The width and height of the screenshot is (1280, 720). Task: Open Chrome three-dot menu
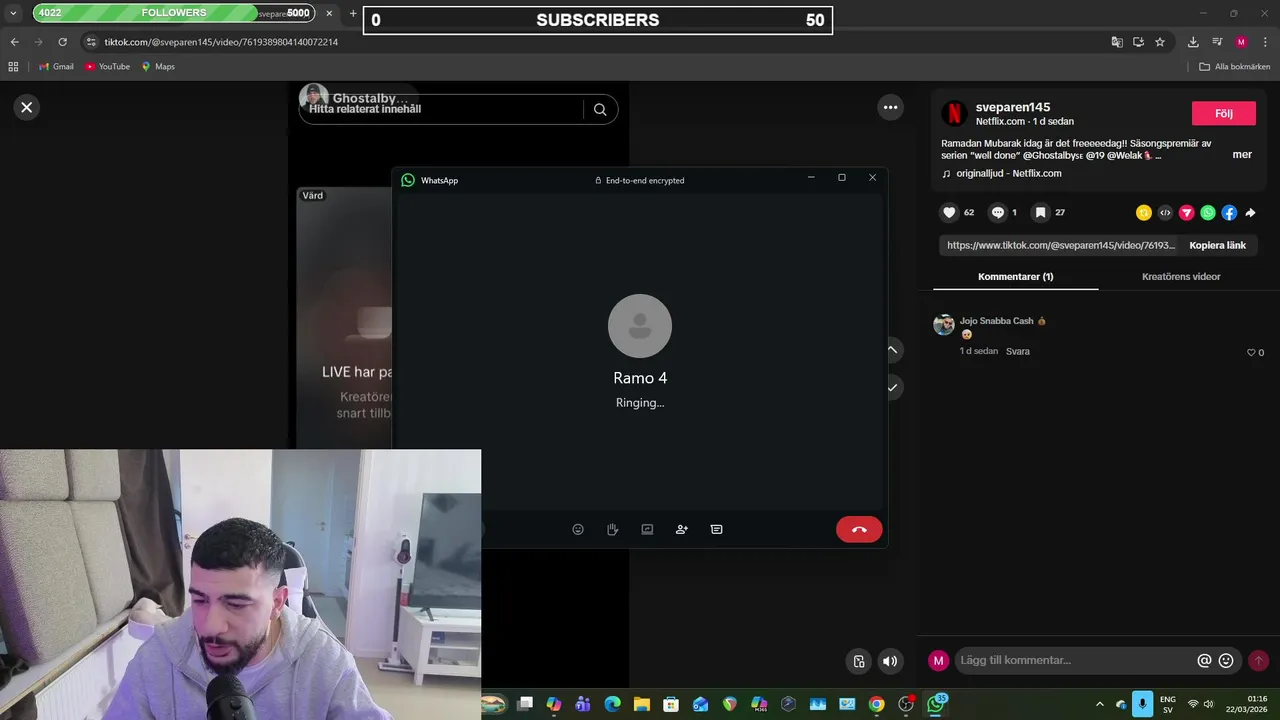pos(1264,42)
